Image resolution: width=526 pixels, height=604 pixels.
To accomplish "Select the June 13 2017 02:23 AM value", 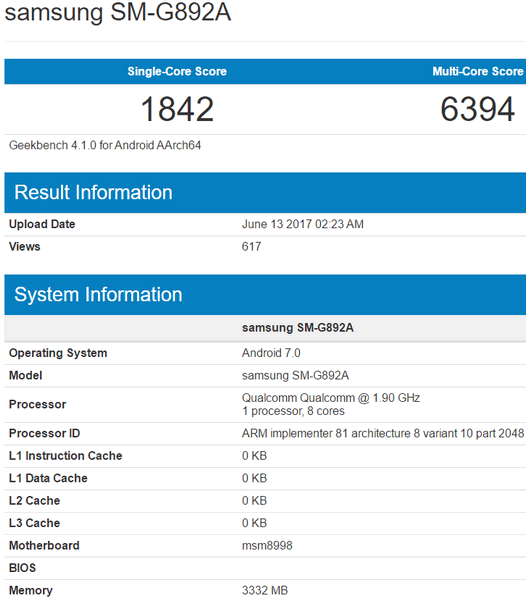I will click(303, 224).
